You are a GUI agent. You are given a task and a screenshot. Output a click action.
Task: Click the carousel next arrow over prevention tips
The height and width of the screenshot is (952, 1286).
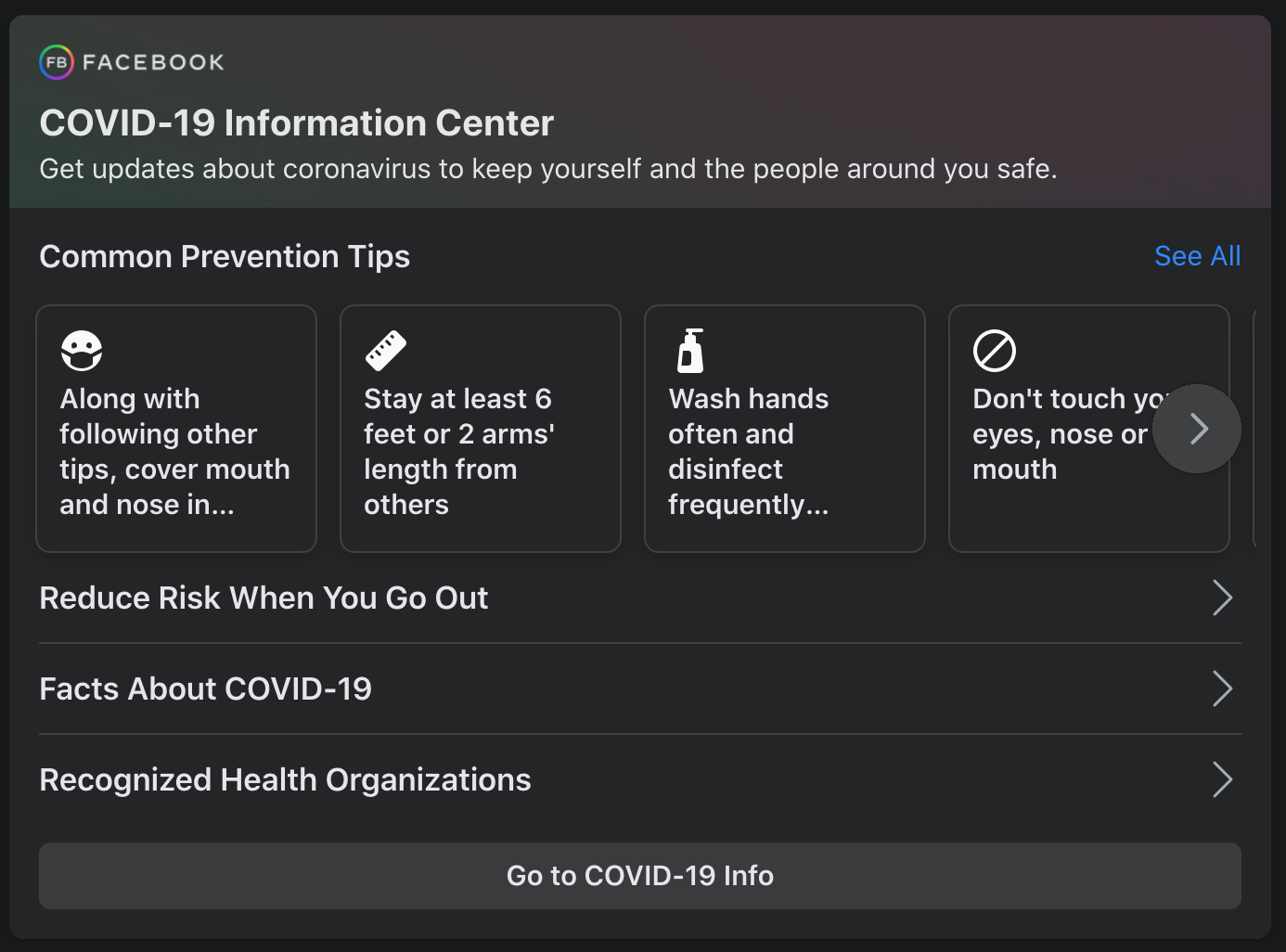1197,429
